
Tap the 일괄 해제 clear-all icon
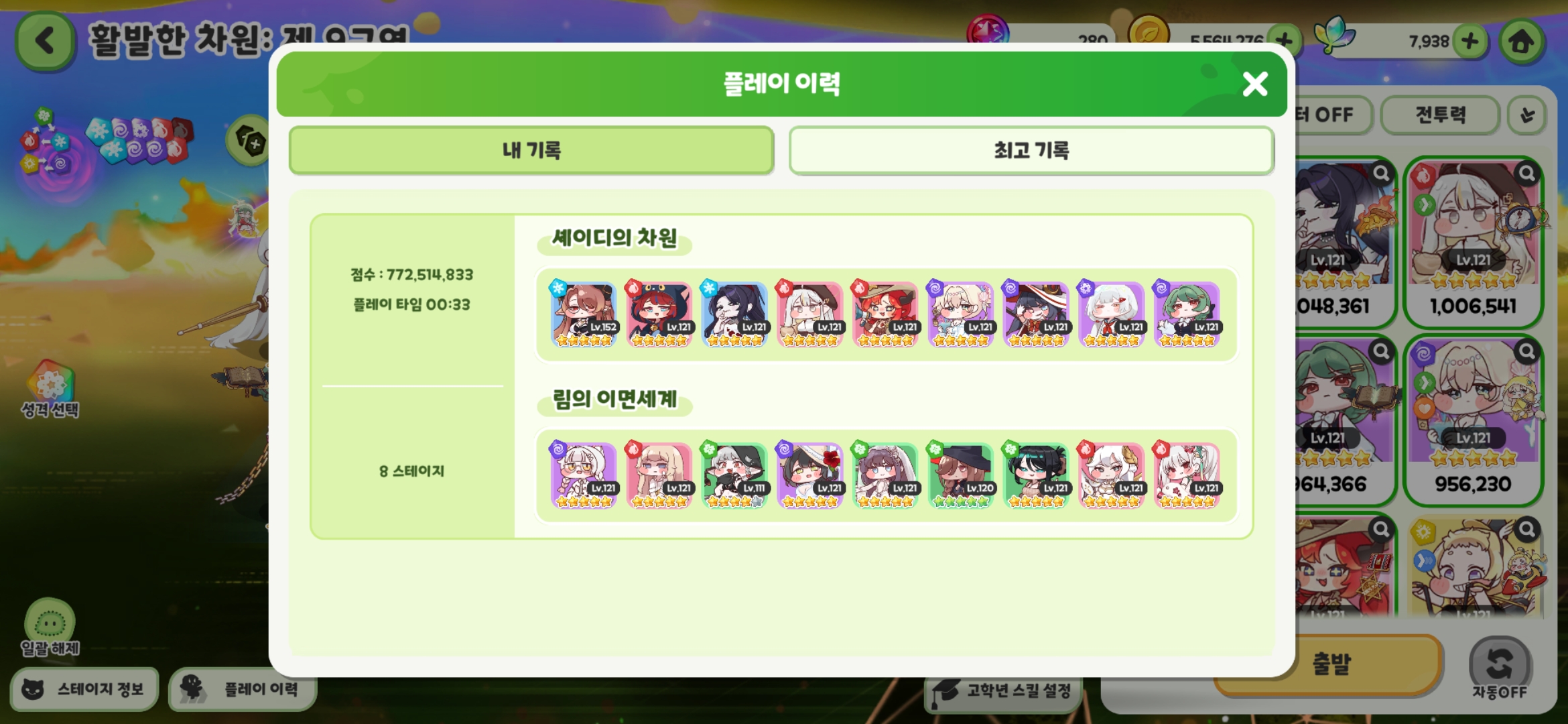click(50, 627)
